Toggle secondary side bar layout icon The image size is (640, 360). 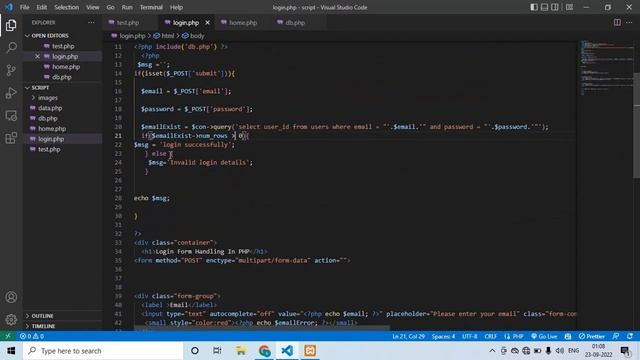click(555, 7)
